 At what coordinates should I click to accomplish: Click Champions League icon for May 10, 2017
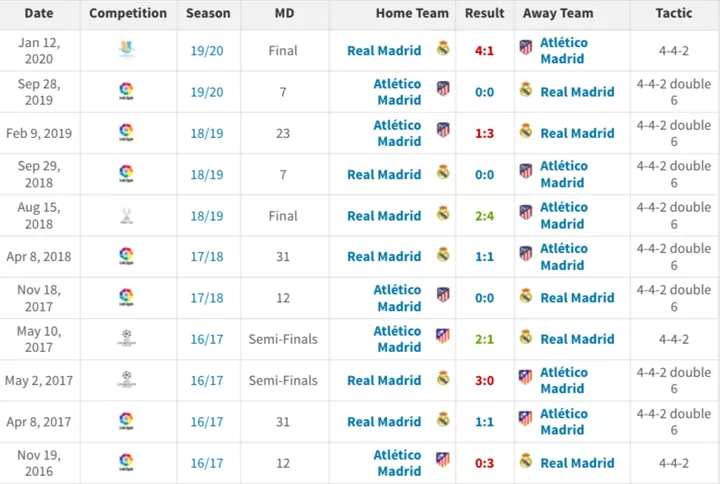(127, 338)
